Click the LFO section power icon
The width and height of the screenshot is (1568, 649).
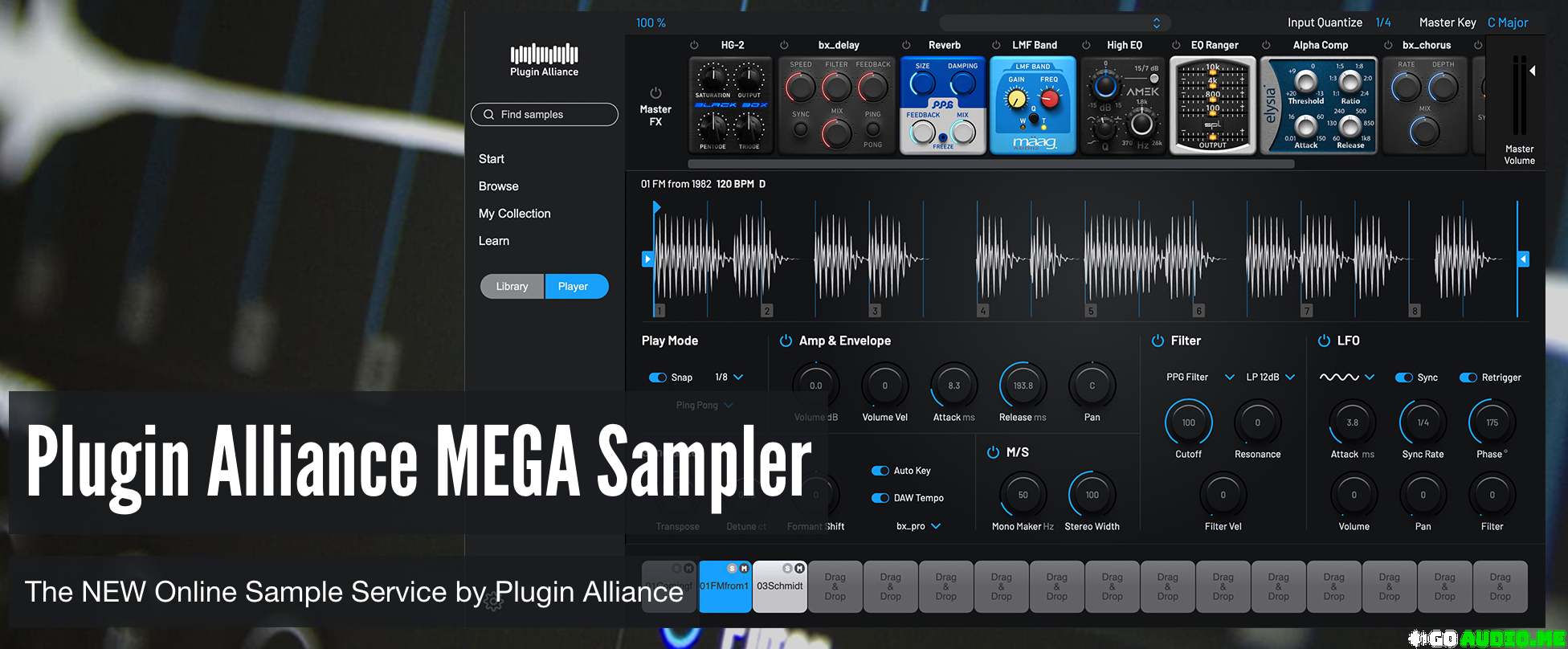click(1324, 341)
